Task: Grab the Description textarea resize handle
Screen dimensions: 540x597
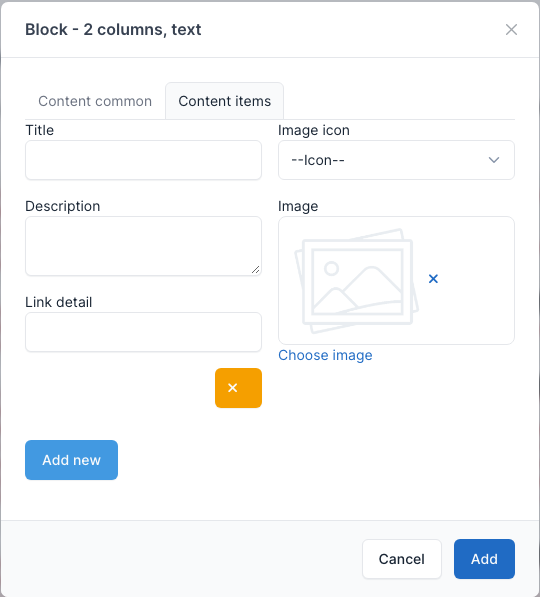Action: tap(256, 270)
